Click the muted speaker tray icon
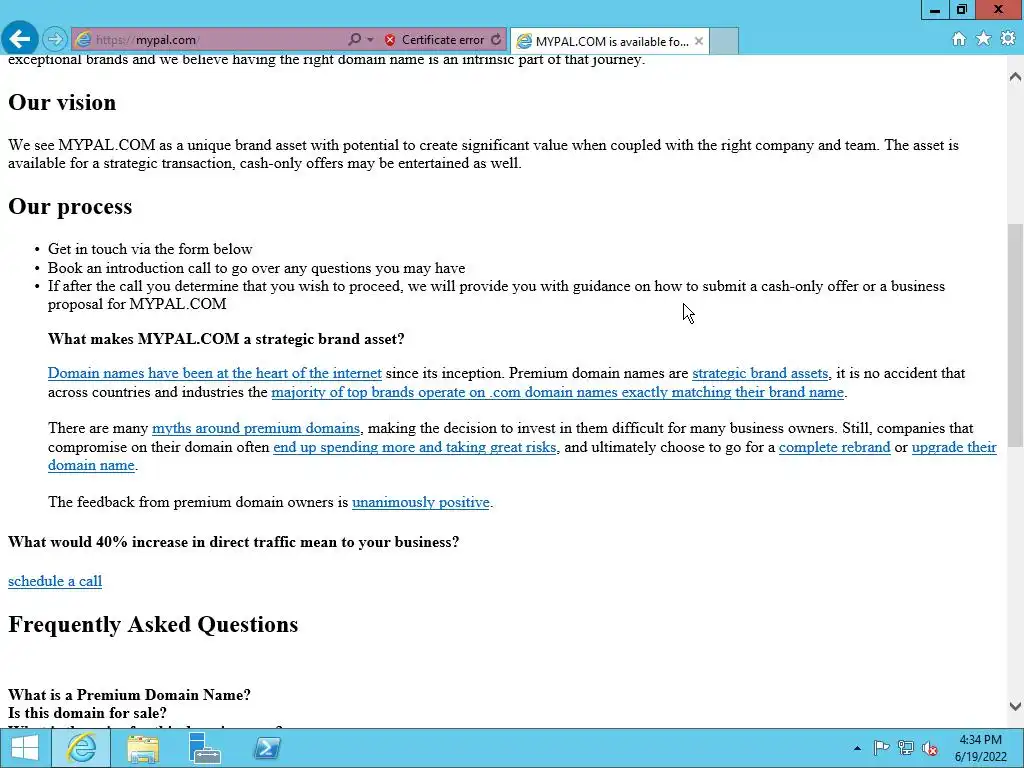Image resolution: width=1024 pixels, height=768 pixels. click(930, 748)
